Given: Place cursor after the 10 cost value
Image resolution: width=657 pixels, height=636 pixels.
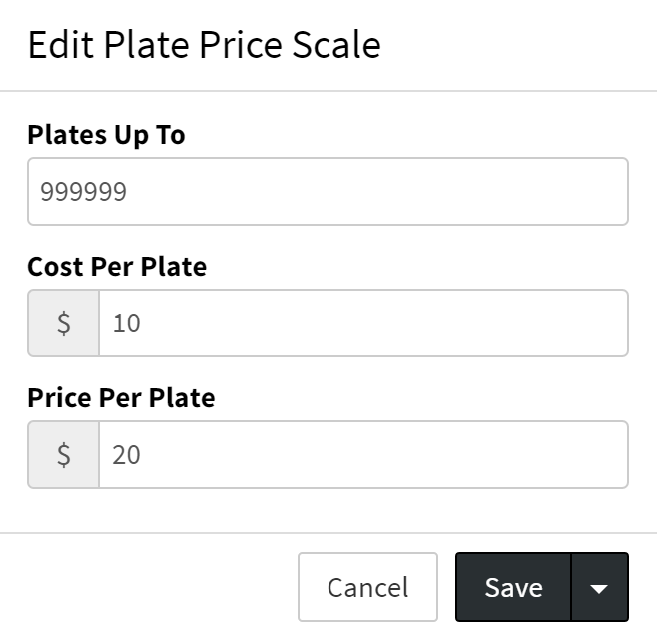Looking at the screenshot, I should pyautogui.click(x=144, y=323).
